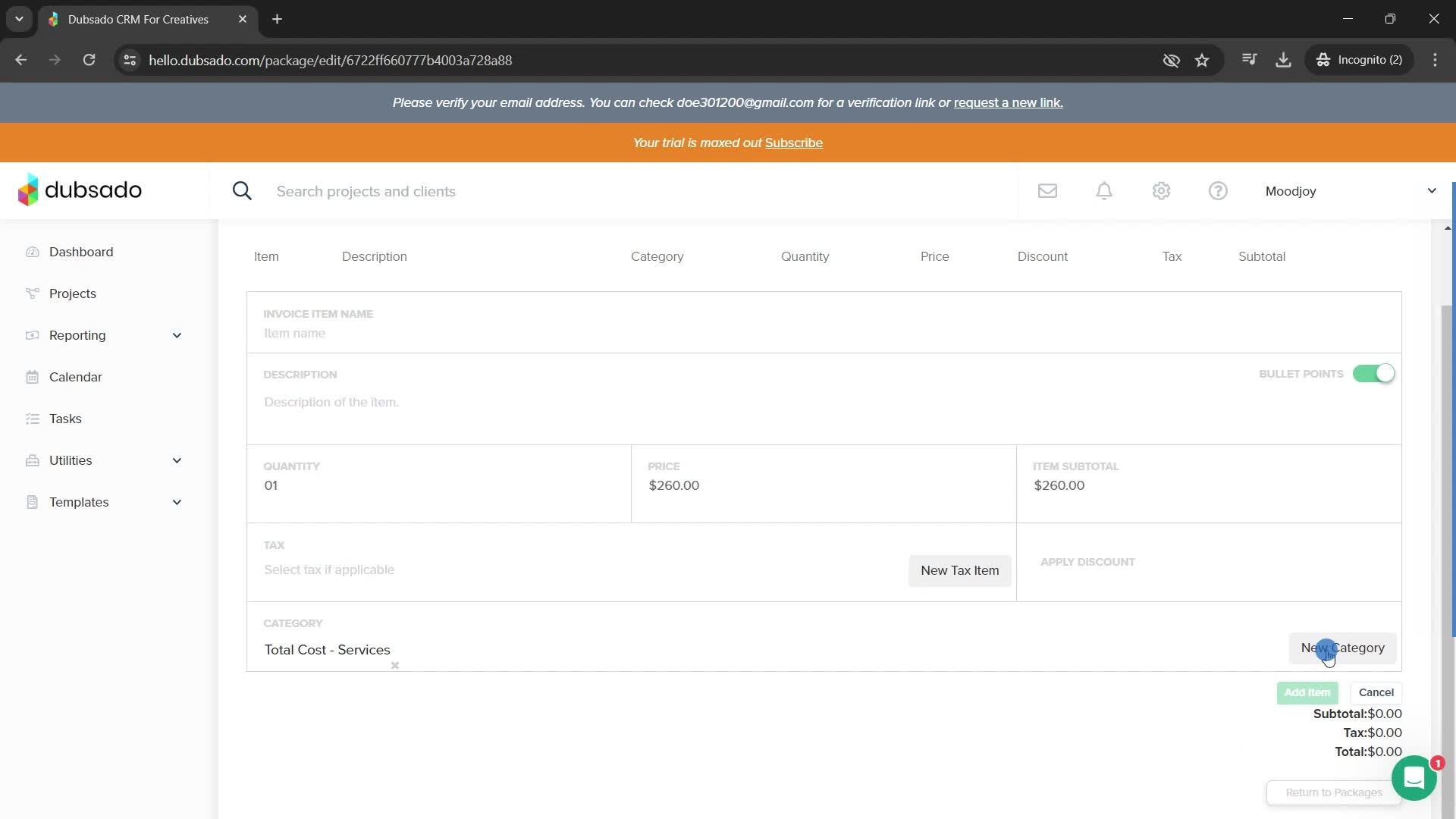Open the help question mark icon
This screenshot has width=1456, height=819.
(x=1218, y=191)
